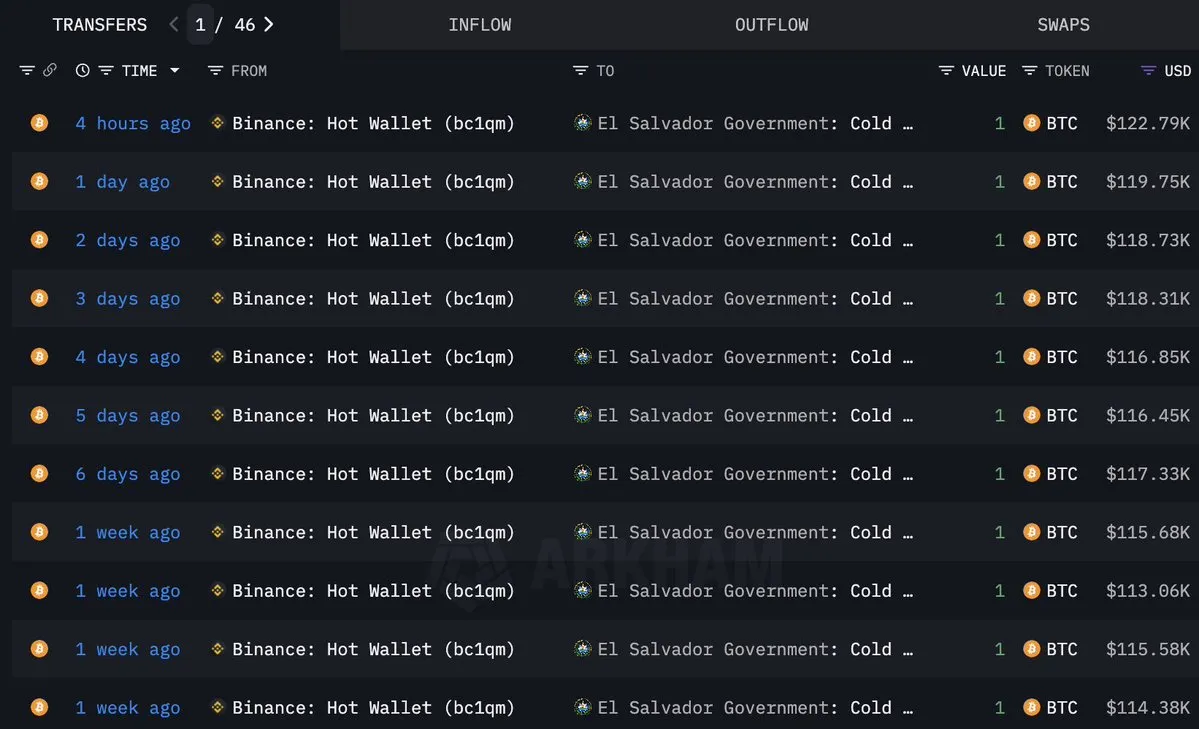This screenshot has height=729, width=1199.
Task: Click the Bitcoin chain icon in '1 day ago' row
Action: tap(39, 181)
